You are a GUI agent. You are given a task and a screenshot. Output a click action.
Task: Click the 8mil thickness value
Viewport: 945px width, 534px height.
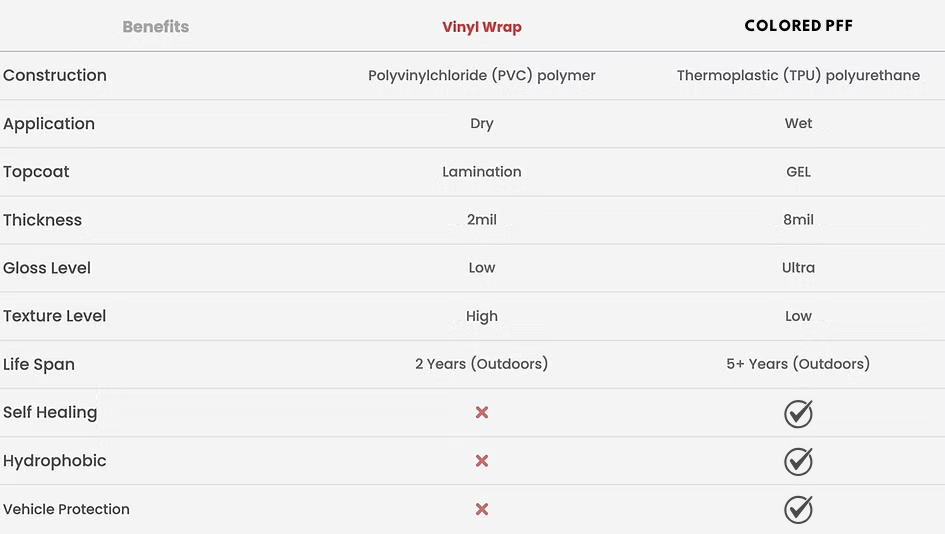point(798,220)
